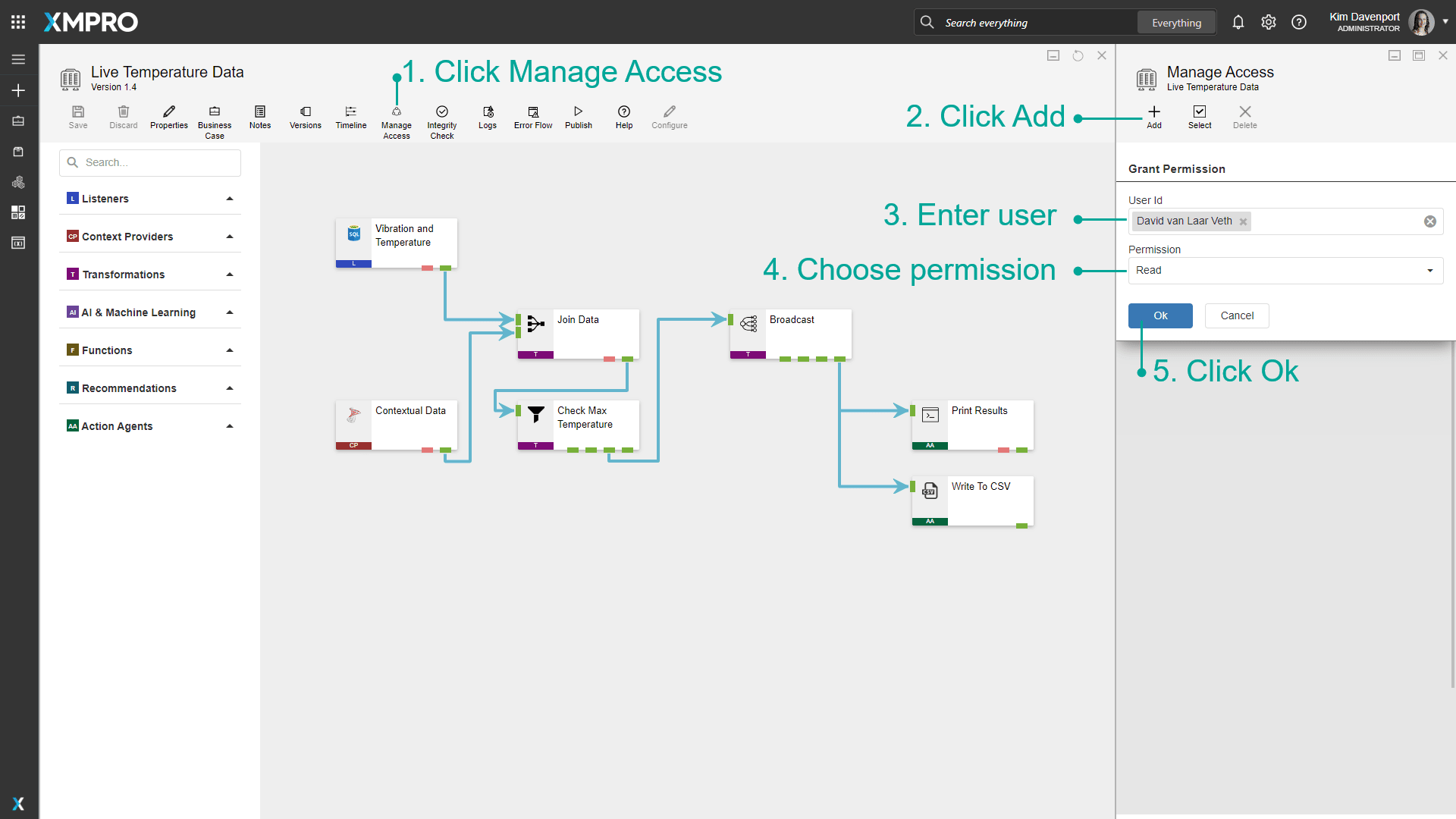This screenshot has width=1456, height=819.
Task: Open the stream Logs
Action: pos(488,118)
